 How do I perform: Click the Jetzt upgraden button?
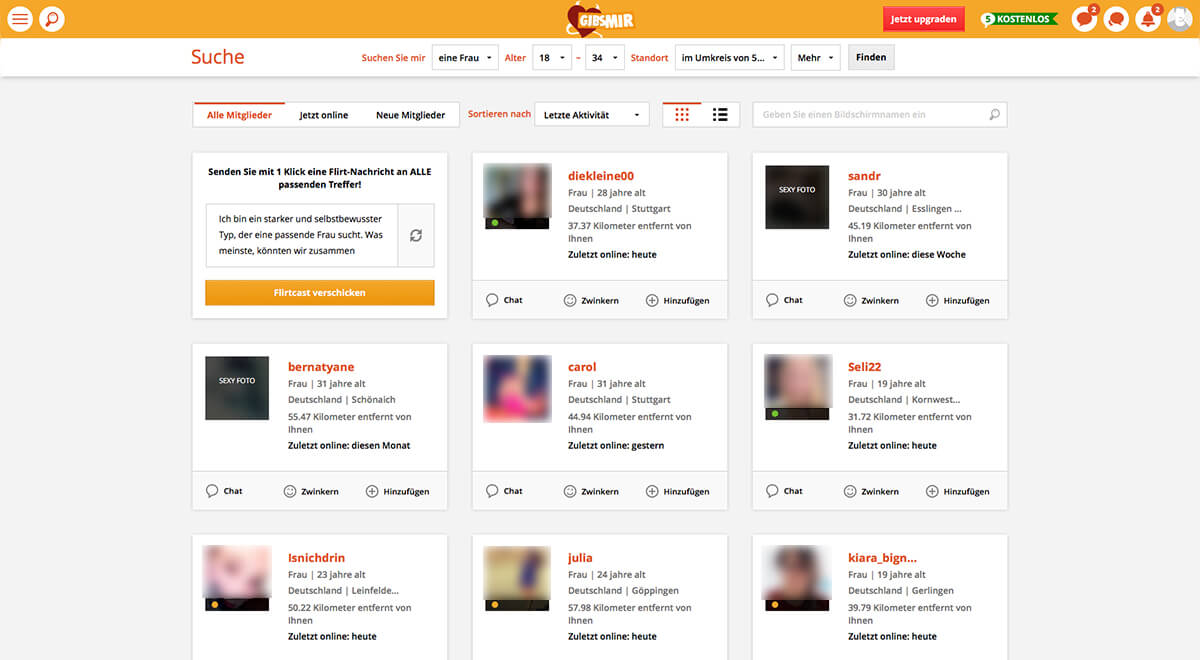coord(923,19)
